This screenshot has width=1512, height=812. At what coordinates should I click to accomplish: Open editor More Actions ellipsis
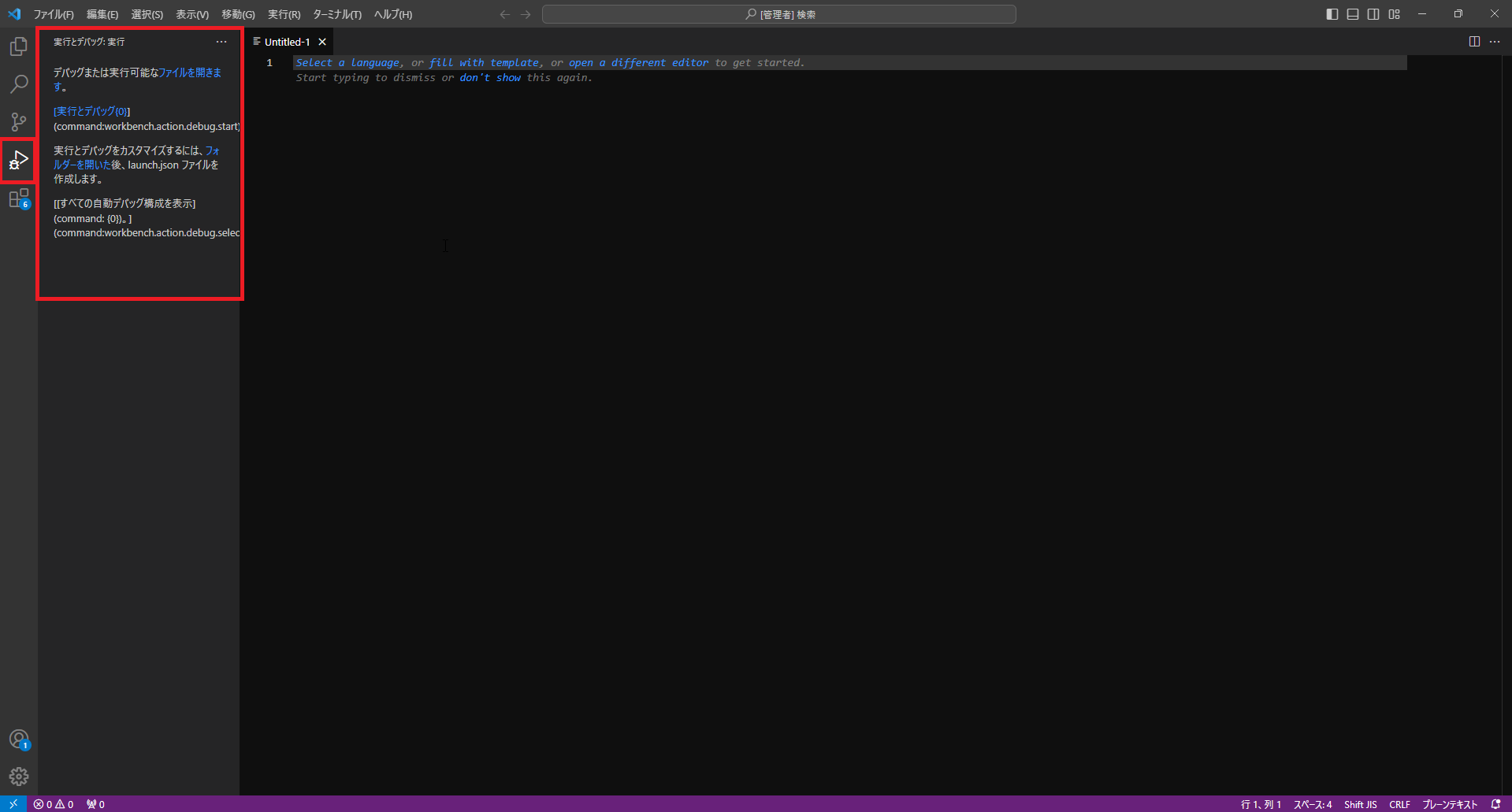(x=1495, y=42)
